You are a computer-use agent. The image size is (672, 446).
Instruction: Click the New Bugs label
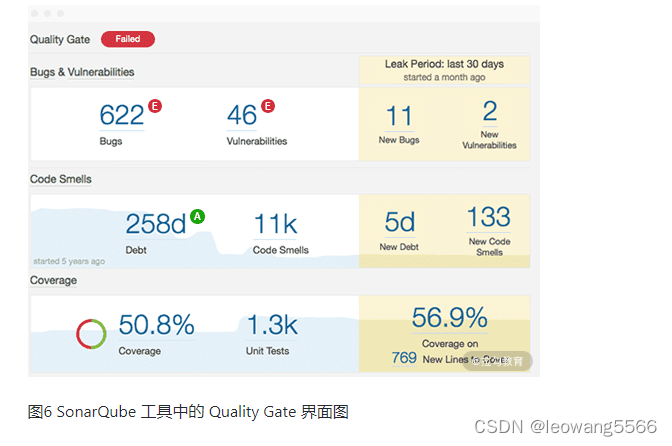[399, 140]
